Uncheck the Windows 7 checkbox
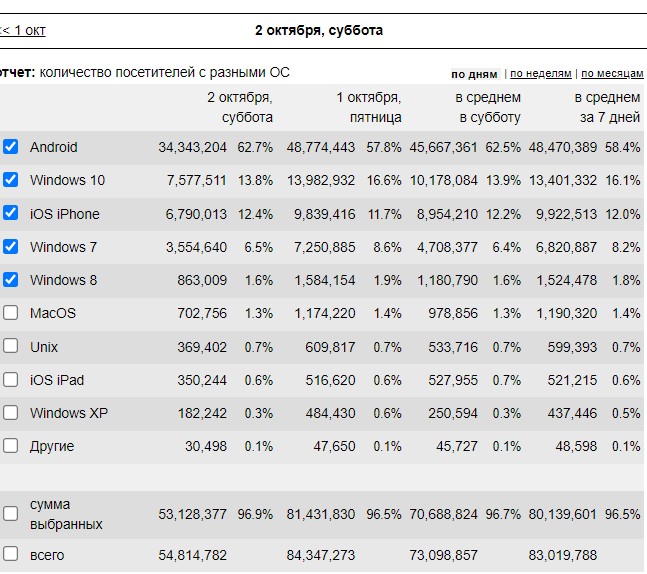 click(x=10, y=247)
